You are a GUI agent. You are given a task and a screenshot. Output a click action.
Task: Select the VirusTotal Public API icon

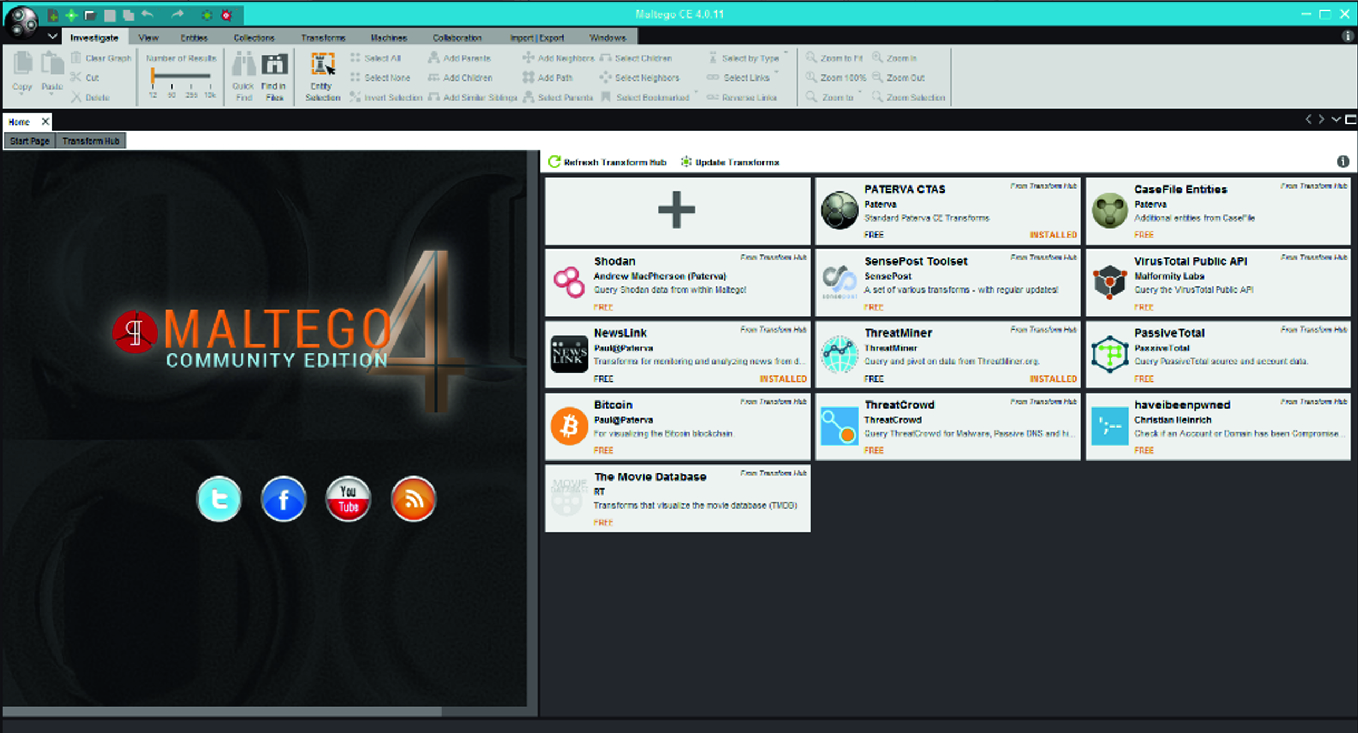[1109, 282]
